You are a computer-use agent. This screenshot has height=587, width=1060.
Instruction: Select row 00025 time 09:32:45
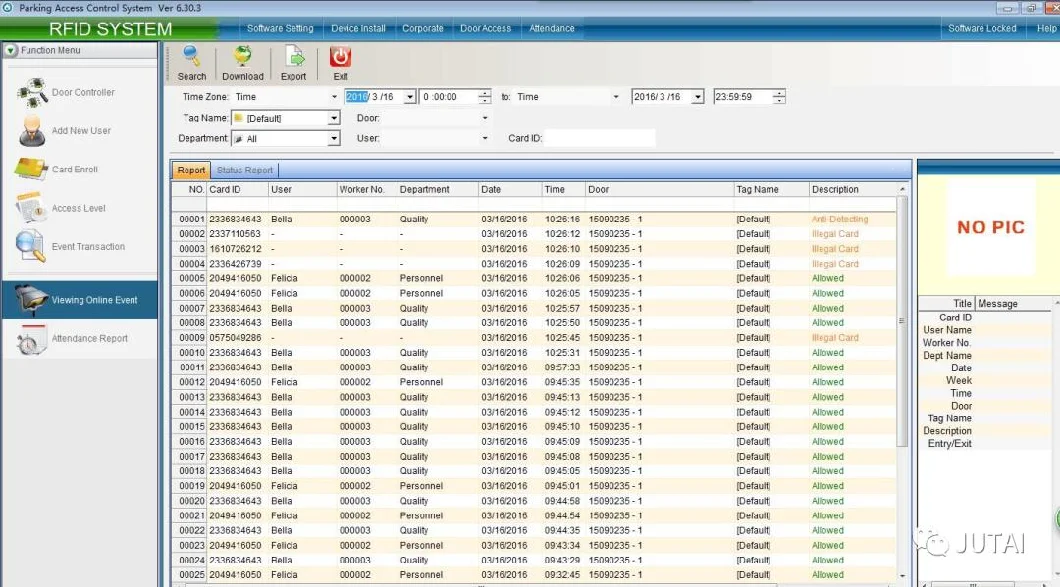(562, 575)
